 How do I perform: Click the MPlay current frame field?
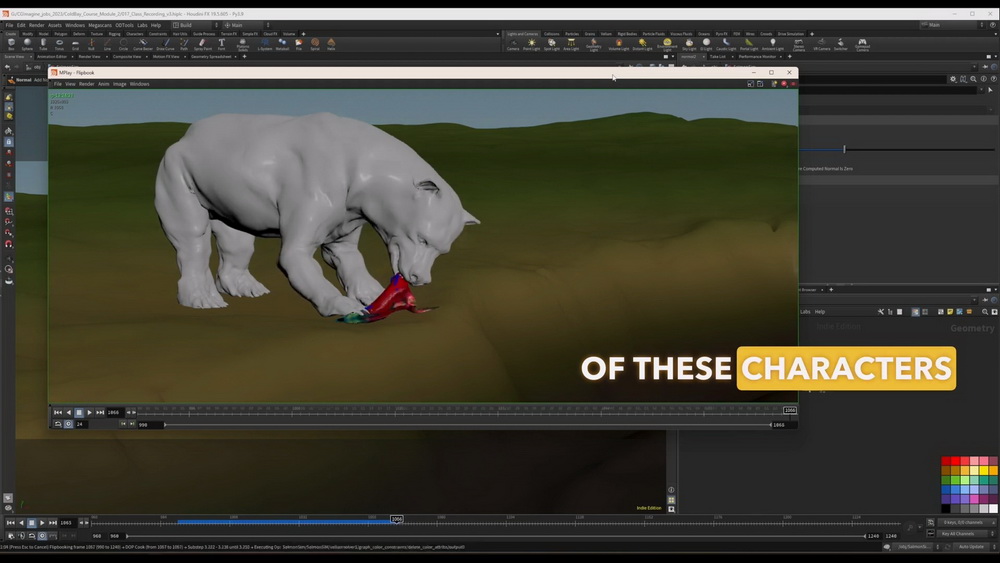click(x=114, y=413)
